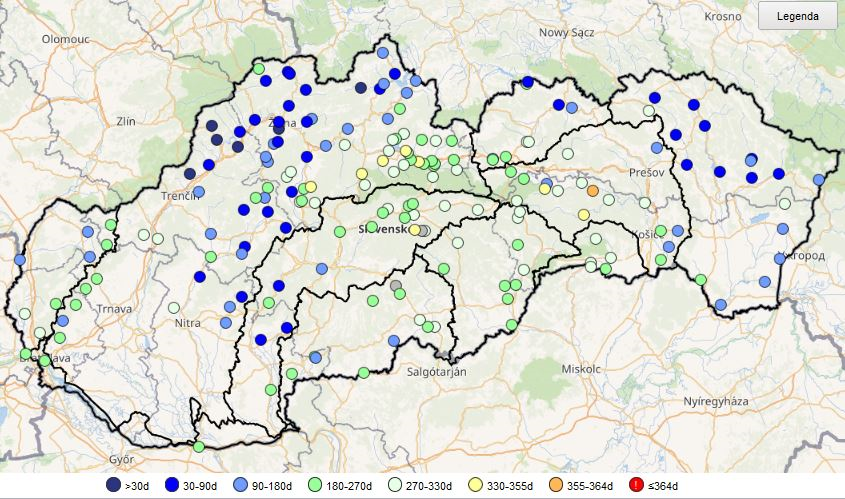Select the 270-330d pale legend swatch
The height and width of the screenshot is (499, 845).
[x=394, y=486]
